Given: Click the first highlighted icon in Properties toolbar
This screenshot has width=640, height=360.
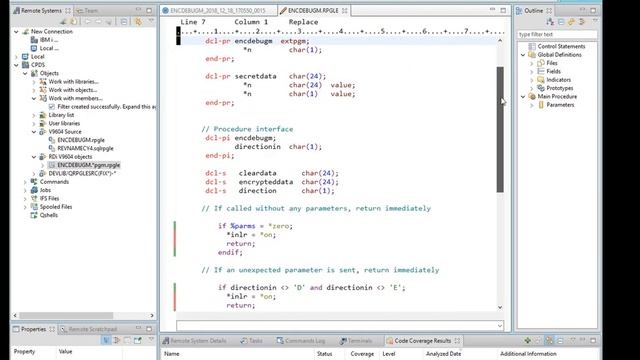Looking at the screenshot, I should click(x=106, y=340).
